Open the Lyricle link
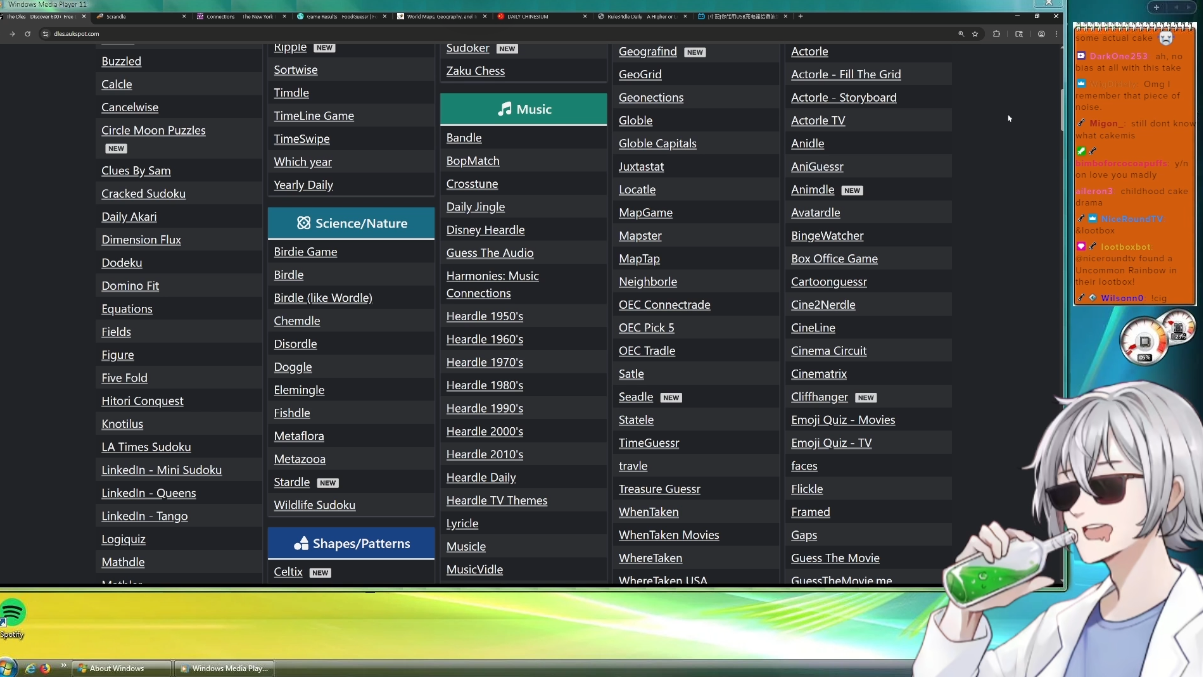This screenshot has width=1203, height=677. (462, 523)
